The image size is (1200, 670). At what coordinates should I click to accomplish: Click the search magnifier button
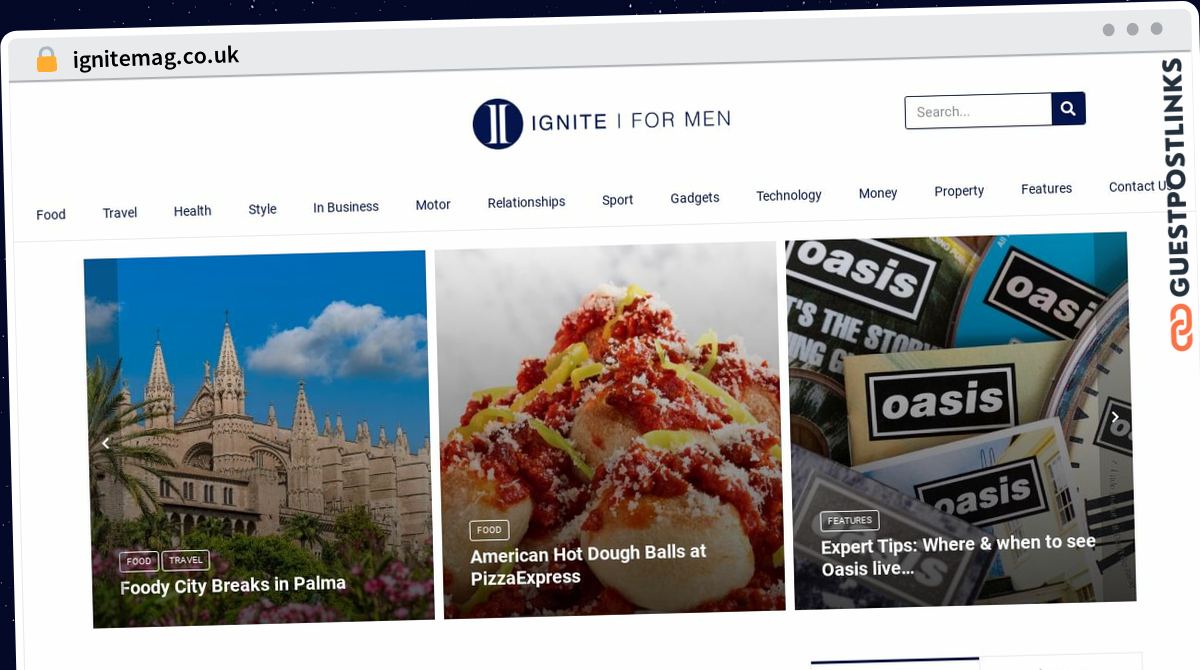(x=1068, y=108)
